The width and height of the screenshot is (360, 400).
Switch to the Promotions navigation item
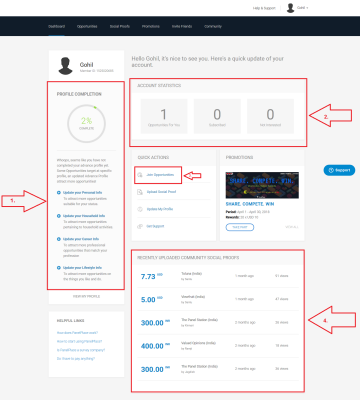[x=151, y=26]
